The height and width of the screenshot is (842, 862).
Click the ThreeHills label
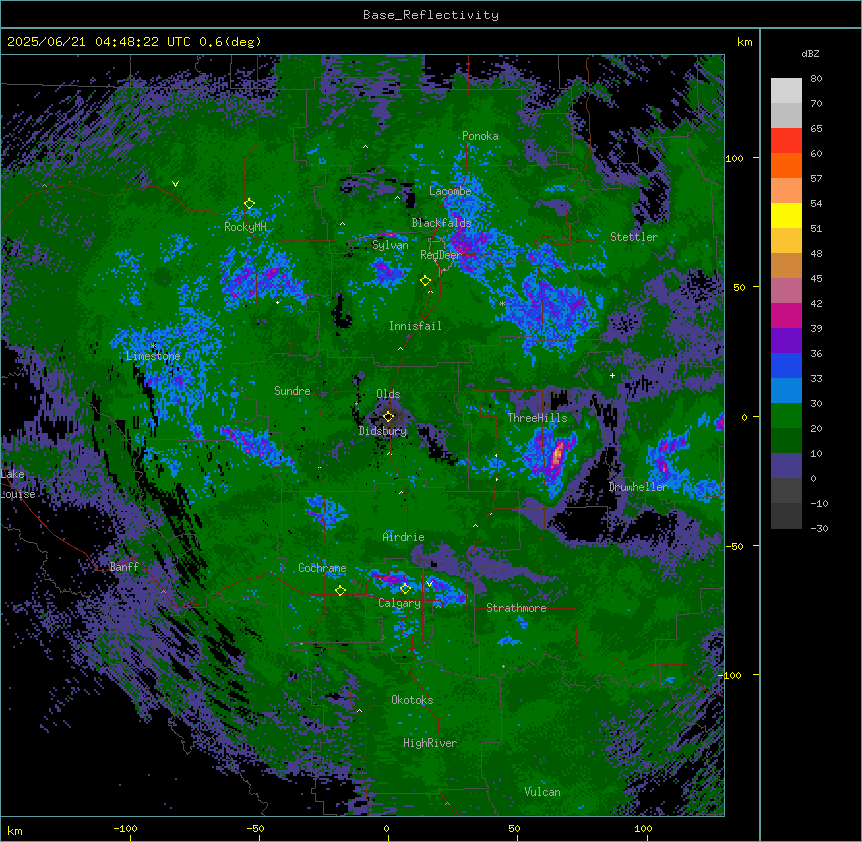coord(537,418)
